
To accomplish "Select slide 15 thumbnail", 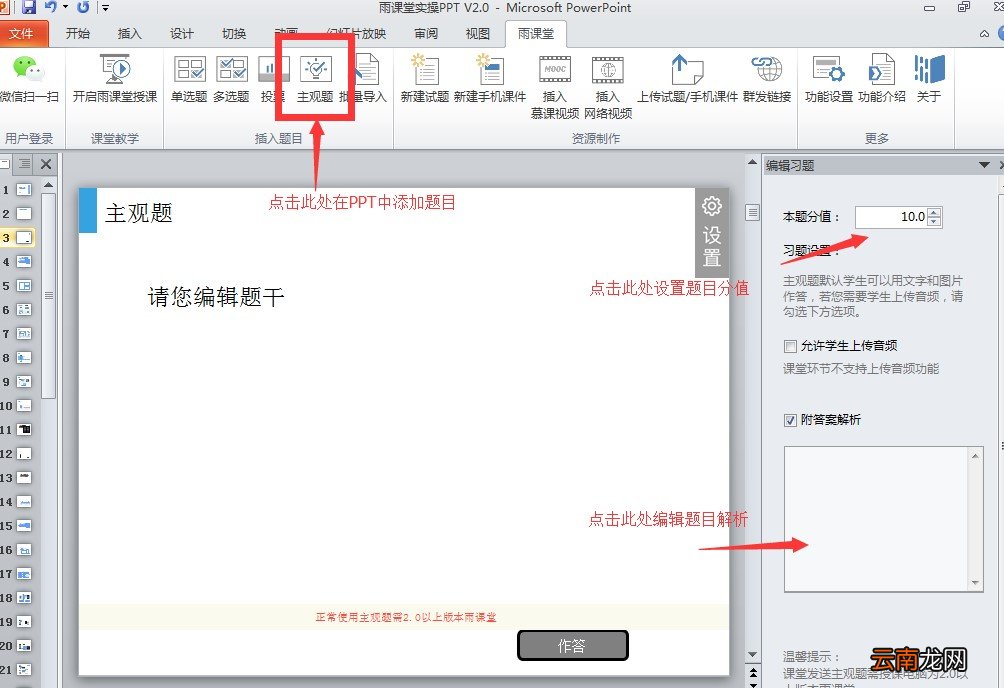I will coord(24,526).
